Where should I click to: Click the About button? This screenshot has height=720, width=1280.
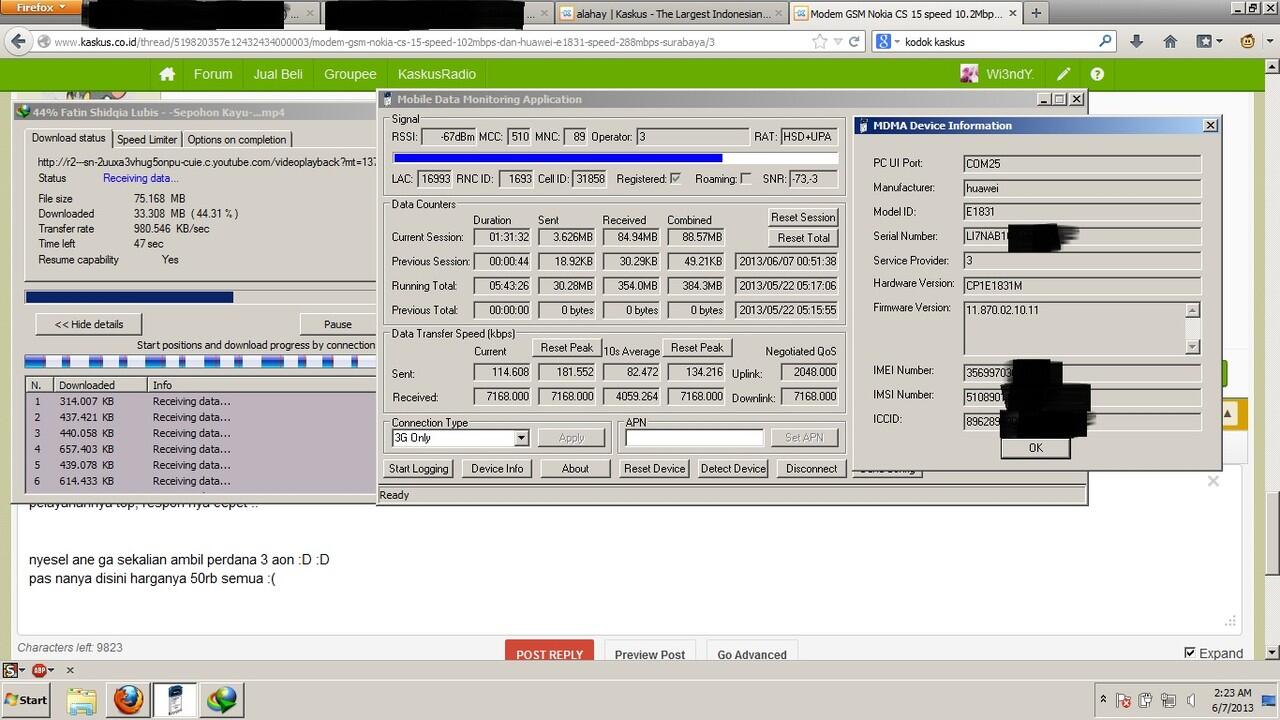pyautogui.click(x=575, y=469)
